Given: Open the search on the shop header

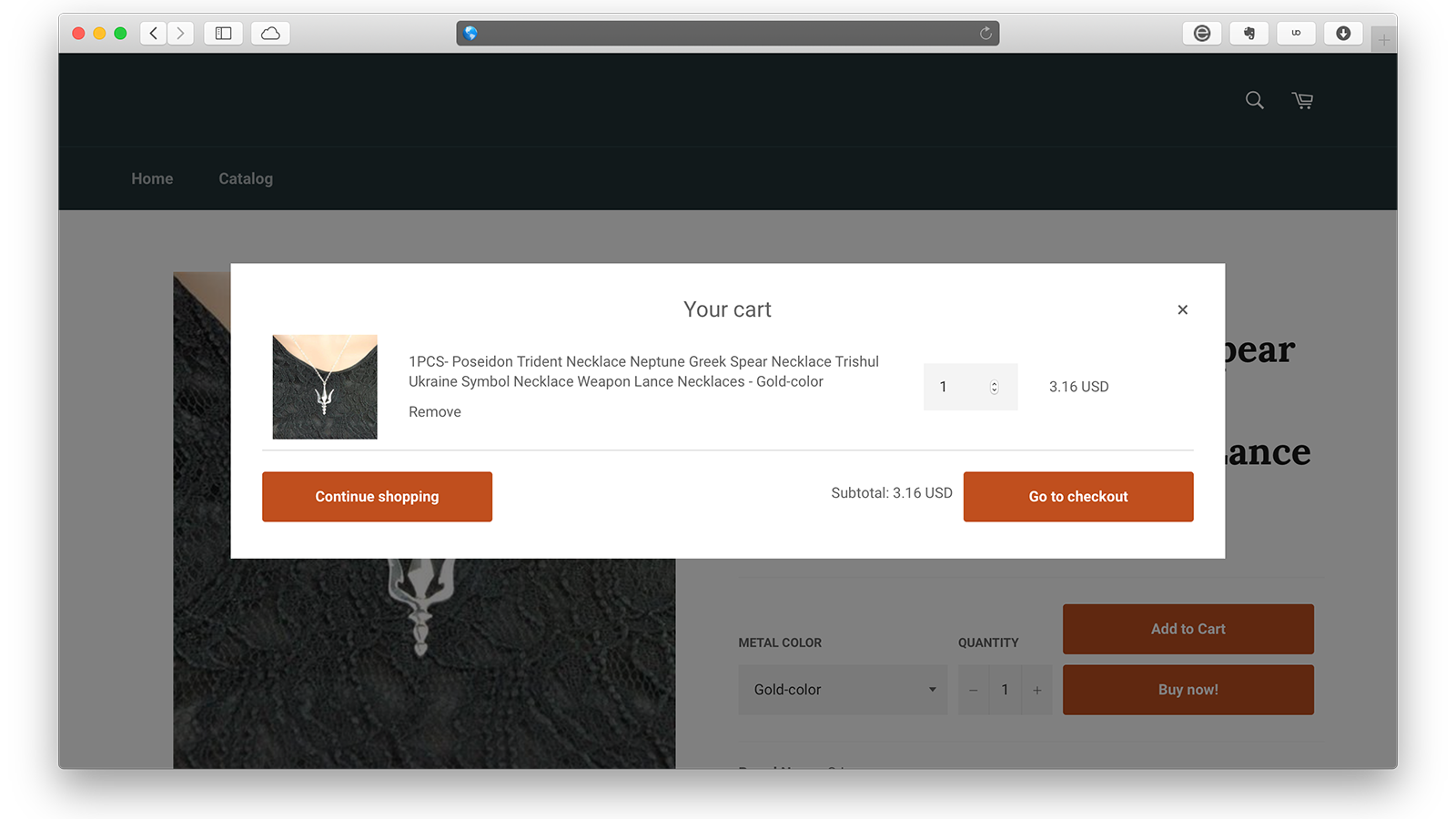Looking at the screenshot, I should point(1254,100).
